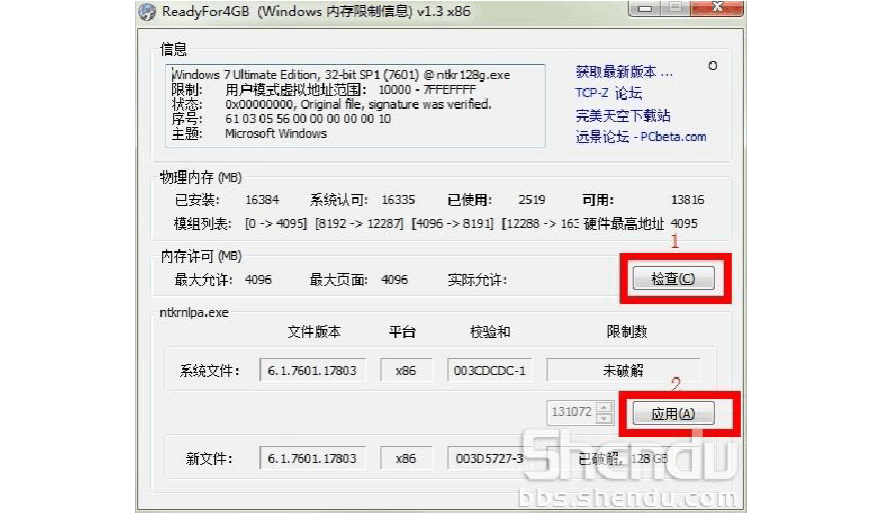Open the 获取最新版本 link
This screenshot has height=513, width=893.
pyautogui.click(x=624, y=72)
